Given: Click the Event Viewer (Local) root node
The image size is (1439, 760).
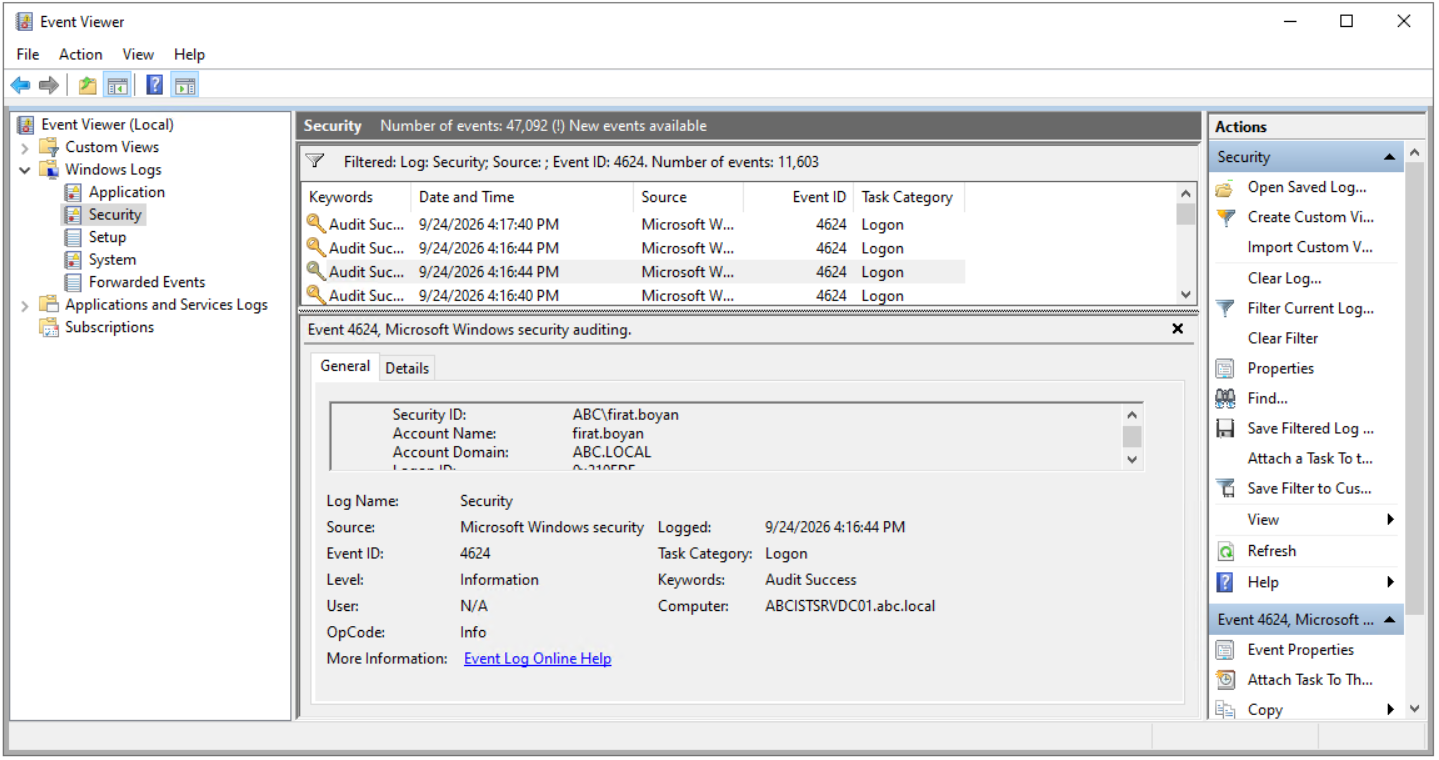Looking at the screenshot, I should (107, 124).
